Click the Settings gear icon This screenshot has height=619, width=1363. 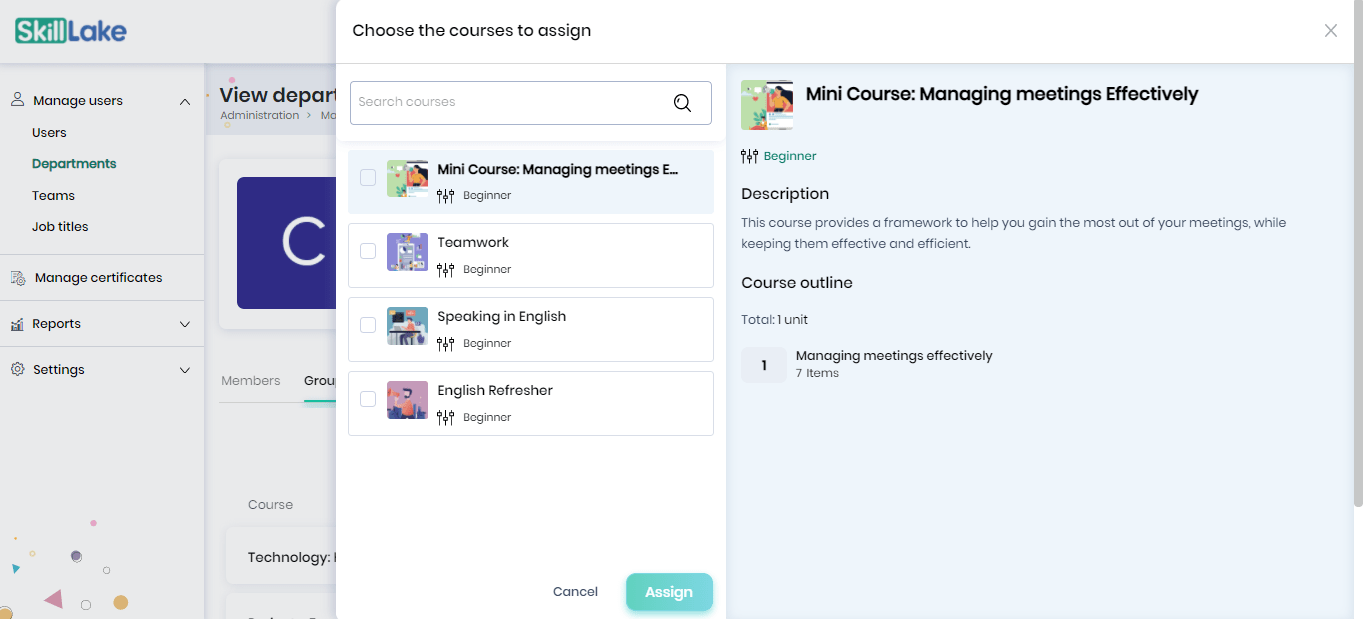coord(17,369)
